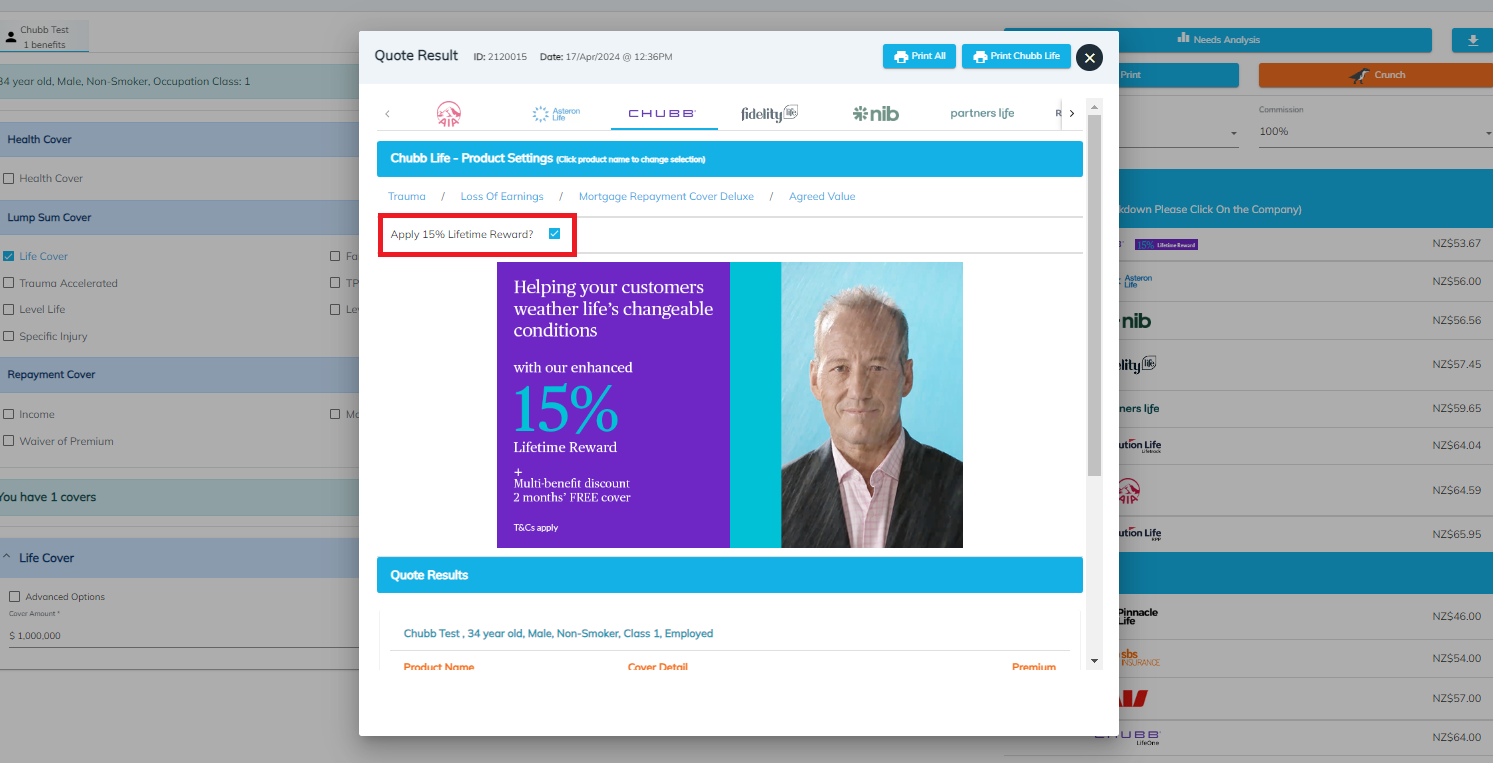The width and height of the screenshot is (1493, 763).
Task: Open the nib insurer tab
Action: click(875, 114)
